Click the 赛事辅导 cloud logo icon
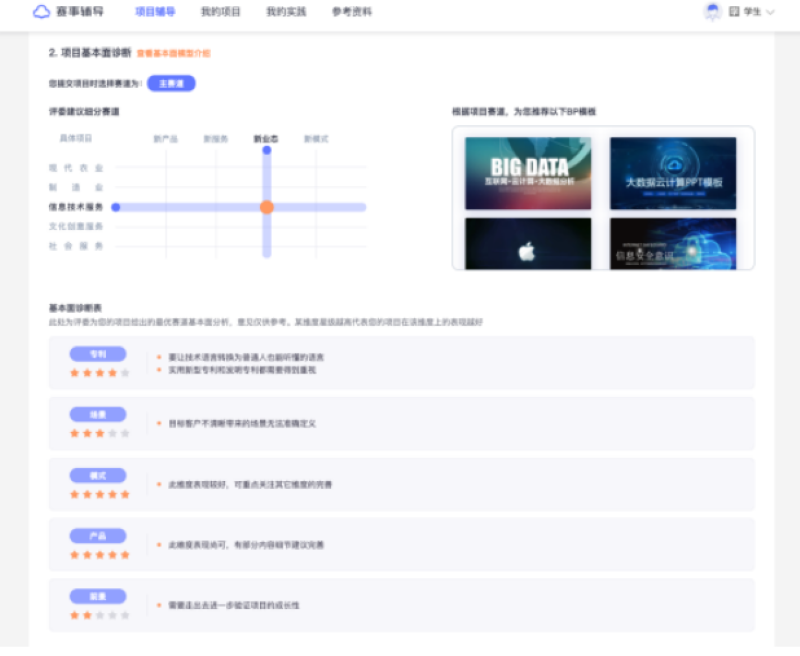The image size is (800, 656). click(x=41, y=12)
